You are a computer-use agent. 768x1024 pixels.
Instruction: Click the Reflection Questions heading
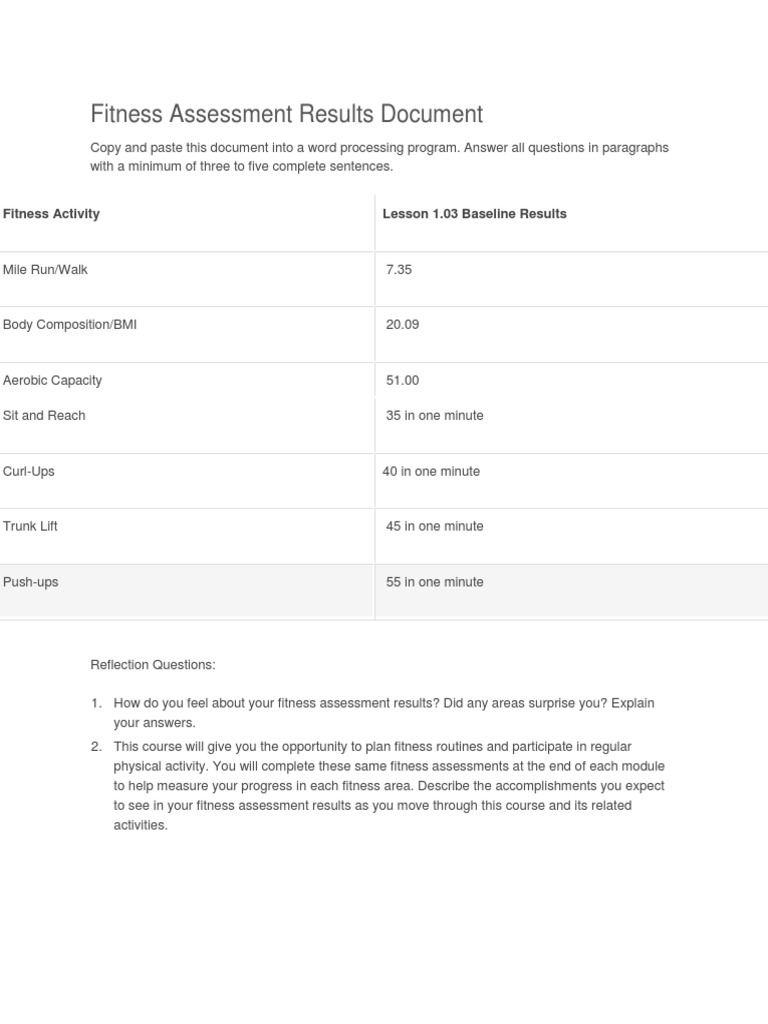coord(153,665)
